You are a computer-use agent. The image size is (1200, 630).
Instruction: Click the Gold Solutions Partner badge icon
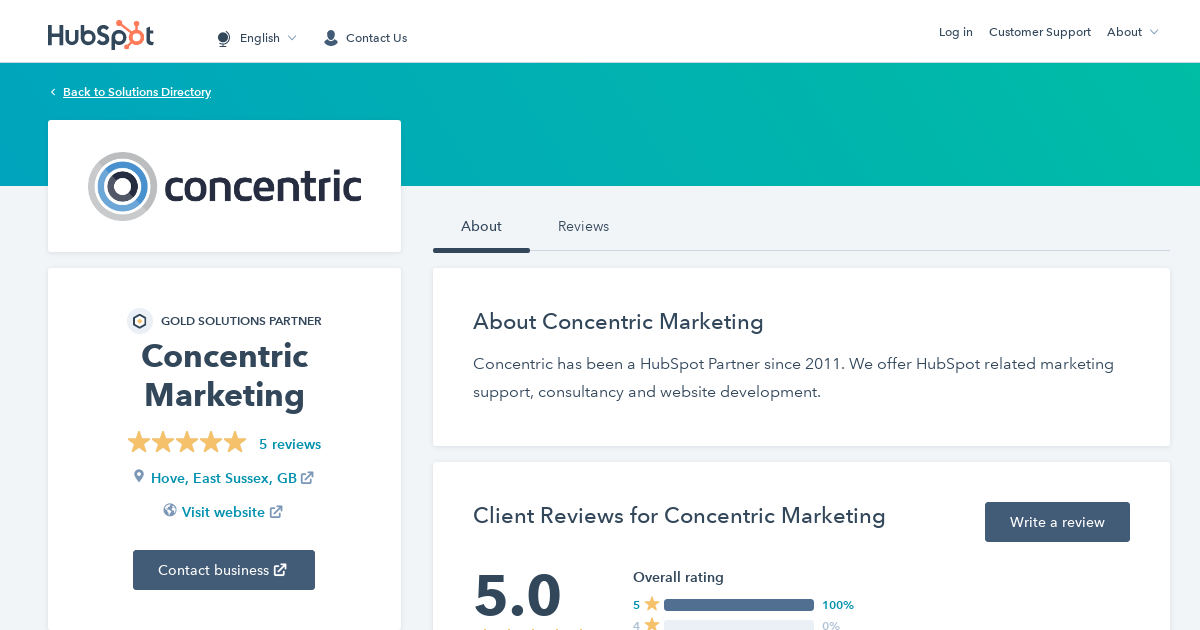point(139,321)
